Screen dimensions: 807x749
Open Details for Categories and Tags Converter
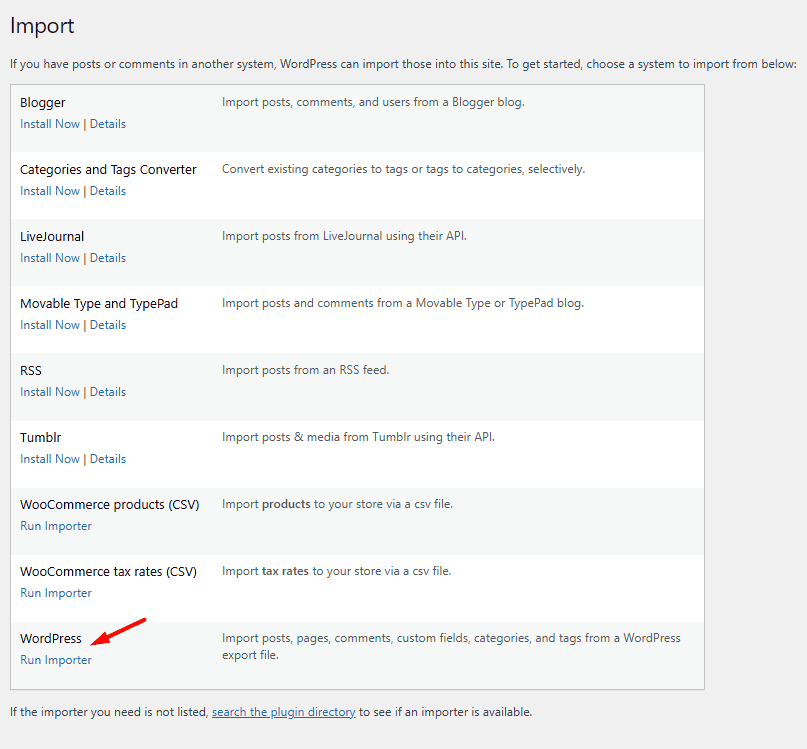pos(107,190)
